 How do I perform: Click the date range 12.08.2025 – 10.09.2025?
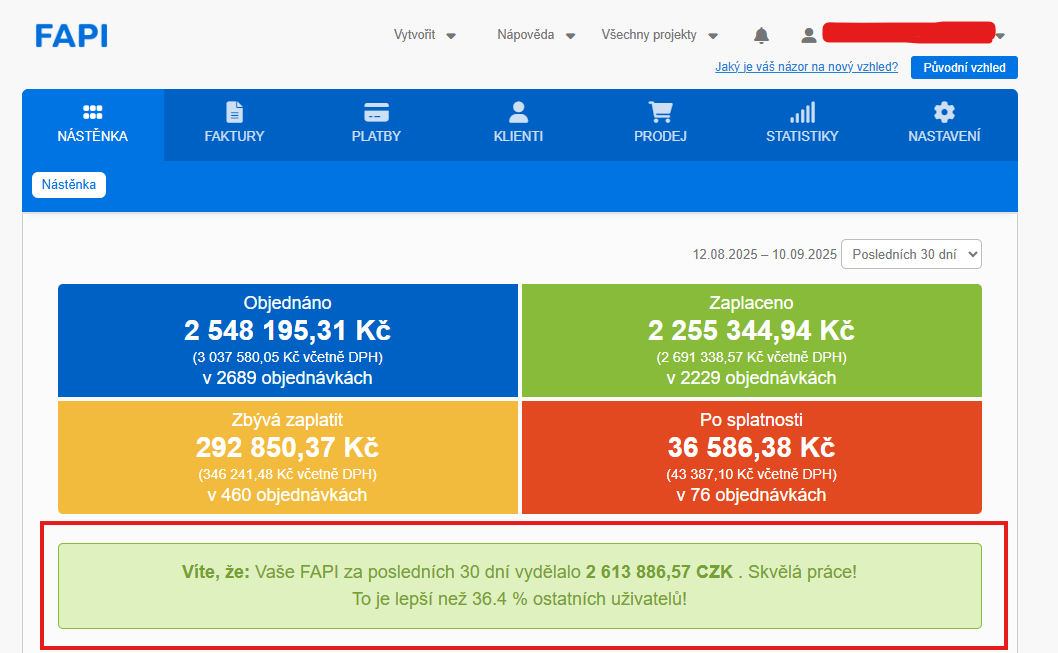tap(764, 254)
